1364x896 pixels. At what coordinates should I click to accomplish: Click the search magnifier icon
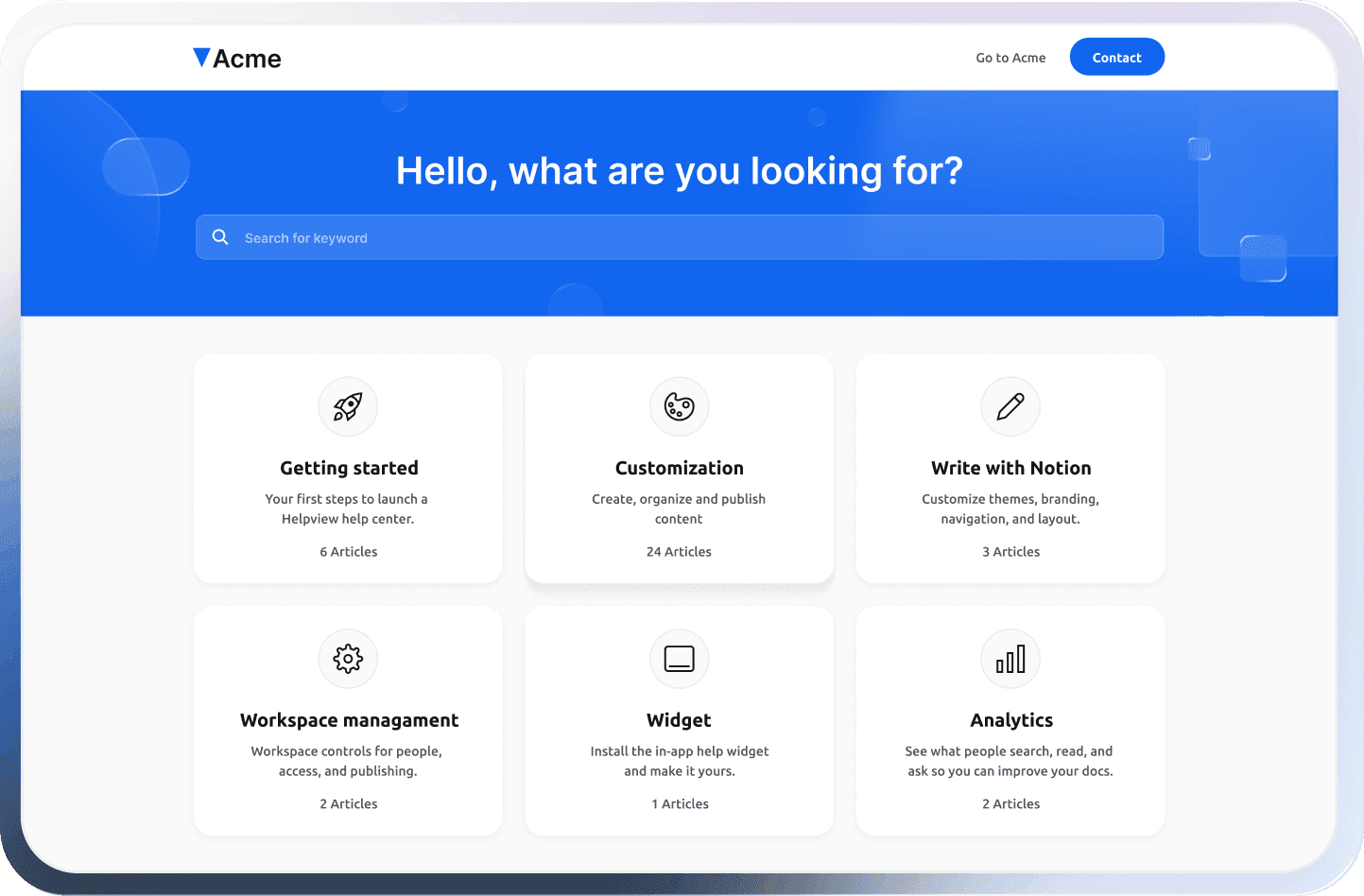point(220,236)
